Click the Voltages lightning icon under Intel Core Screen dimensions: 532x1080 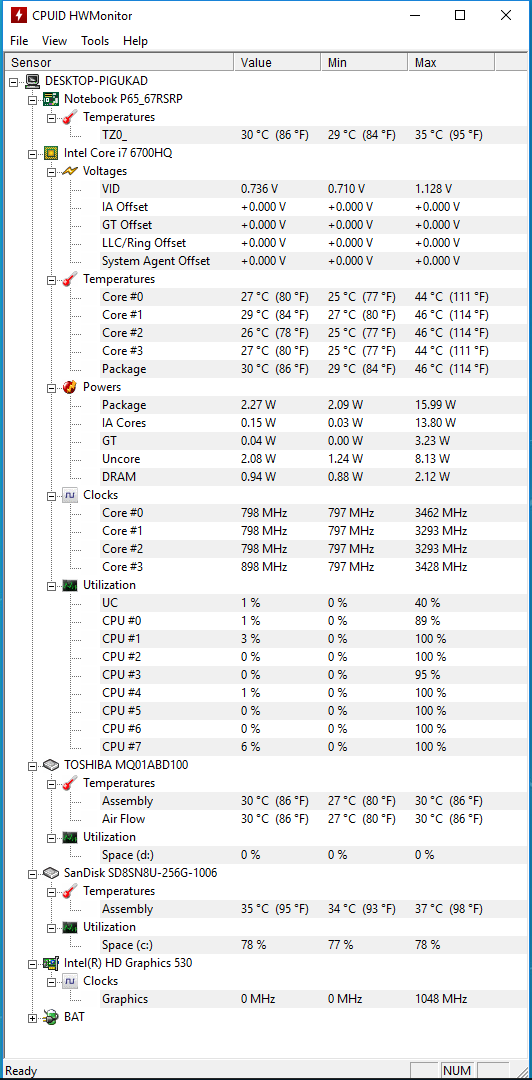click(70, 171)
